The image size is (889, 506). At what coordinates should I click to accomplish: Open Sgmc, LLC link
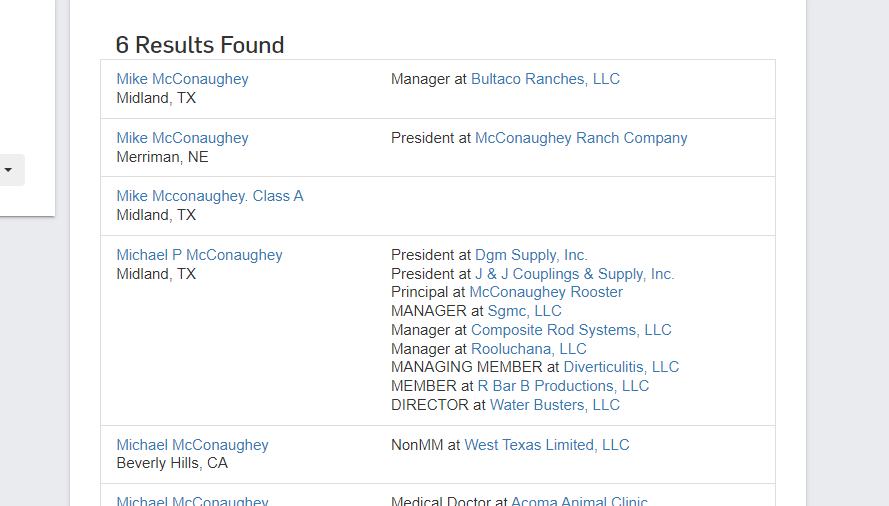(524, 311)
